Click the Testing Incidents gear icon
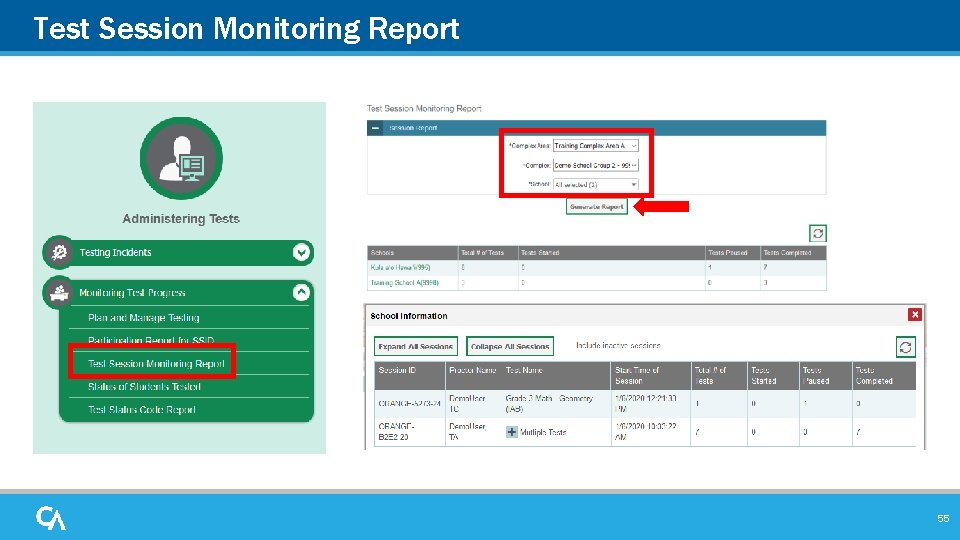The height and width of the screenshot is (540, 960). pyautogui.click(x=59, y=252)
